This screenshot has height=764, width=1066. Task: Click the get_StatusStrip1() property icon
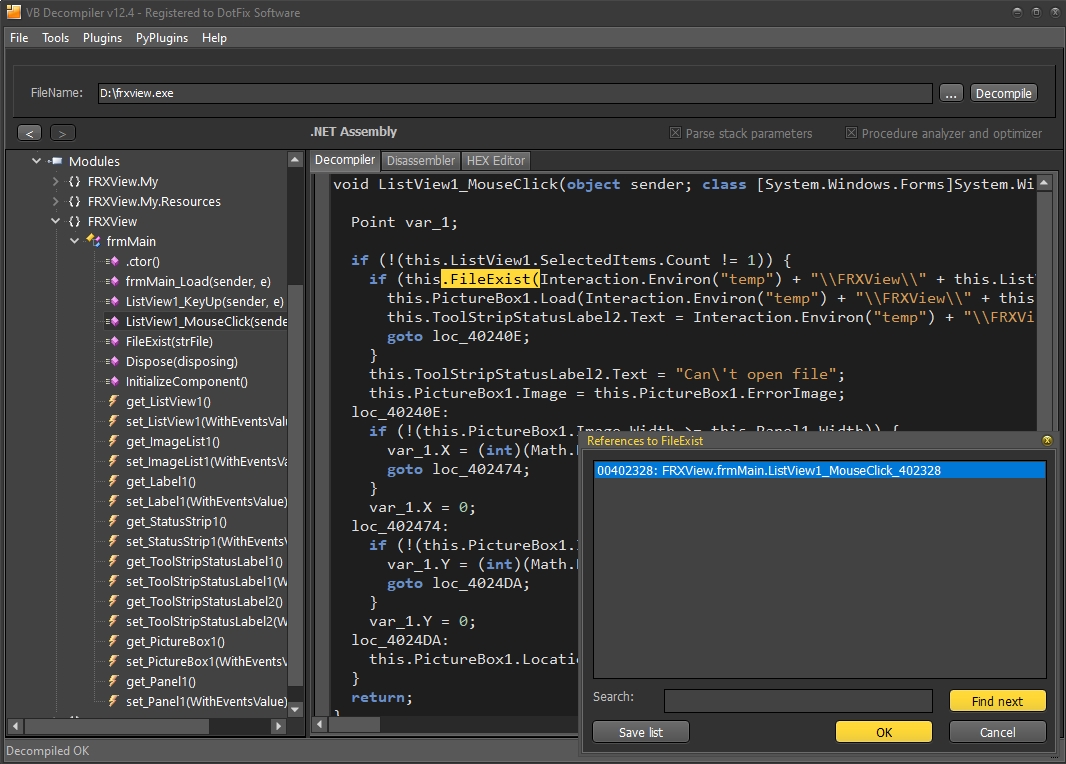click(114, 521)
